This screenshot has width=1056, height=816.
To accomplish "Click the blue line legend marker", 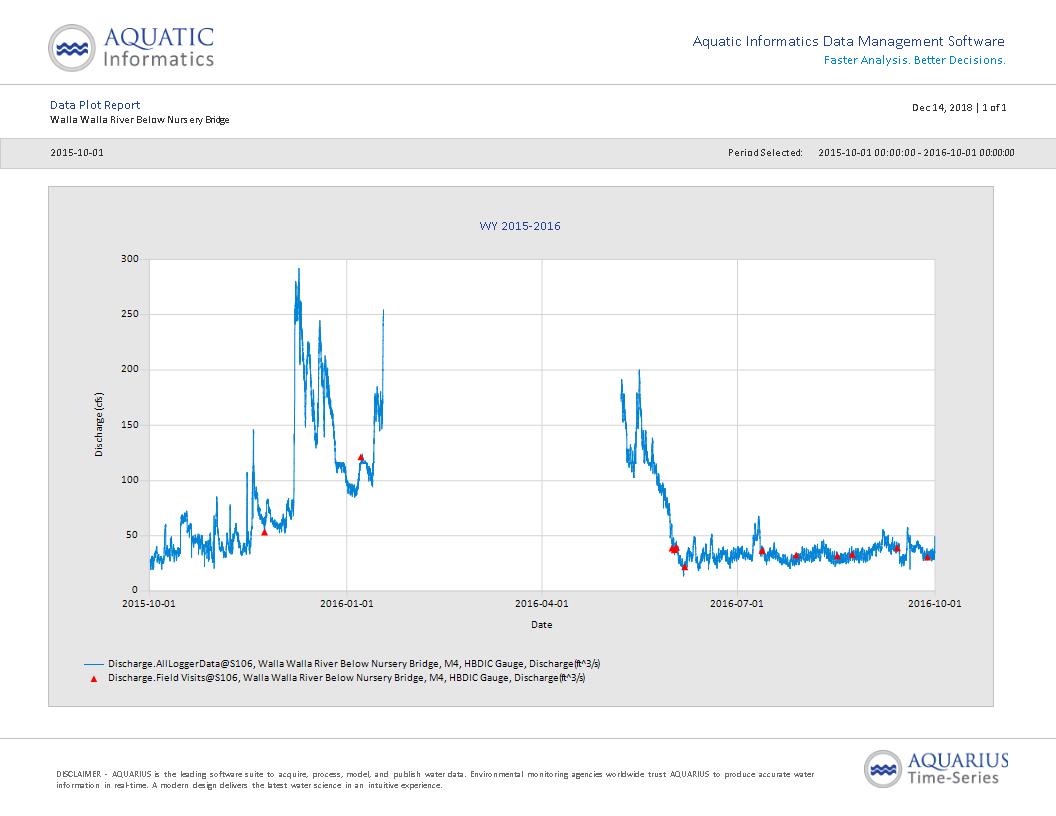I will [x=94, y=665].
